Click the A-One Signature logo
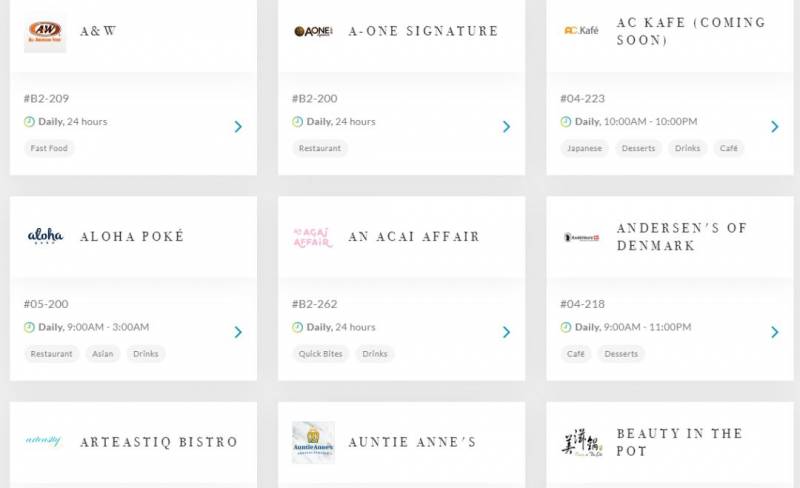Viewport: 800px width, 488px height. click(313, 32)
